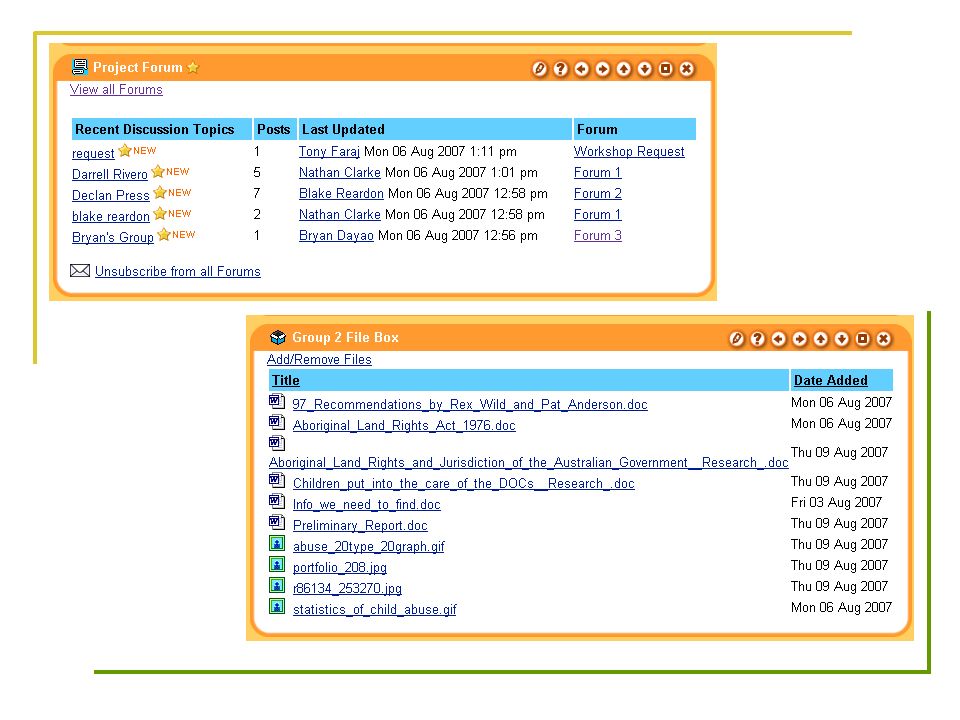This screenshot has width=960, height=720.
Task: Open help for the Group 2 File Box portlet
Action: 757,339
